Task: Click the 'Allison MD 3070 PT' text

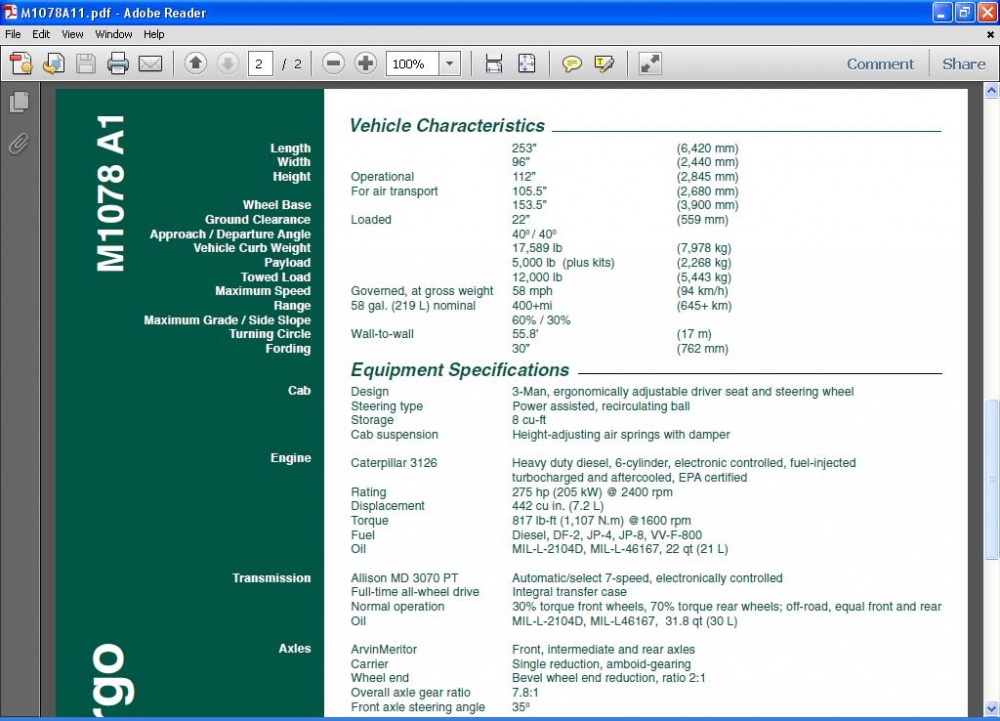Action: click(x=404, y=578)
